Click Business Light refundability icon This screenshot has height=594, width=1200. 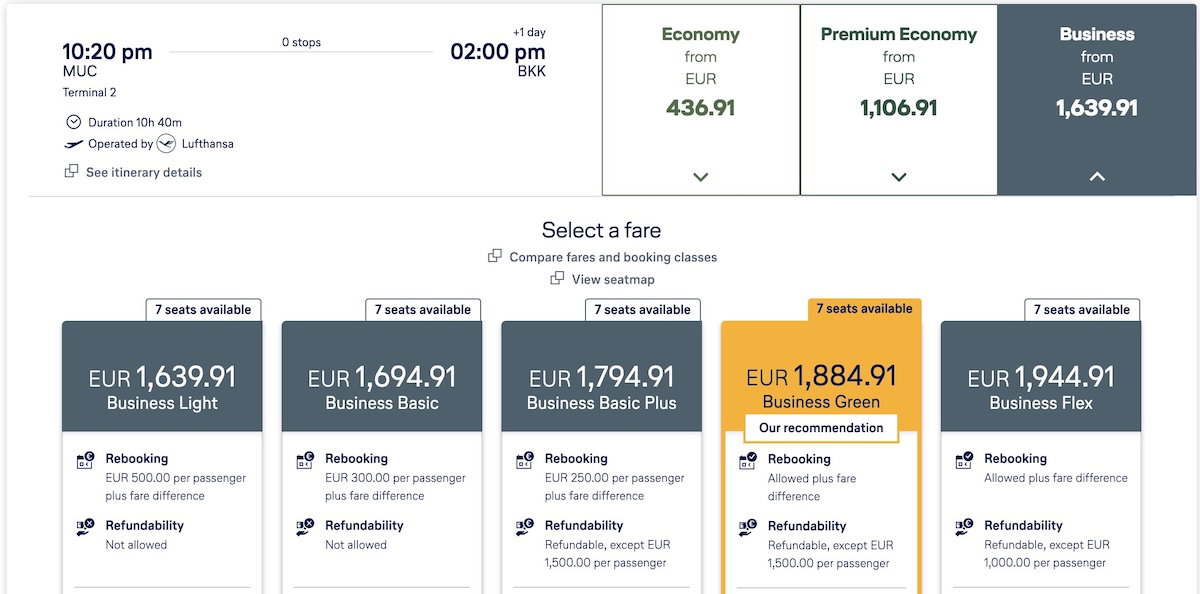coord(86,527)
